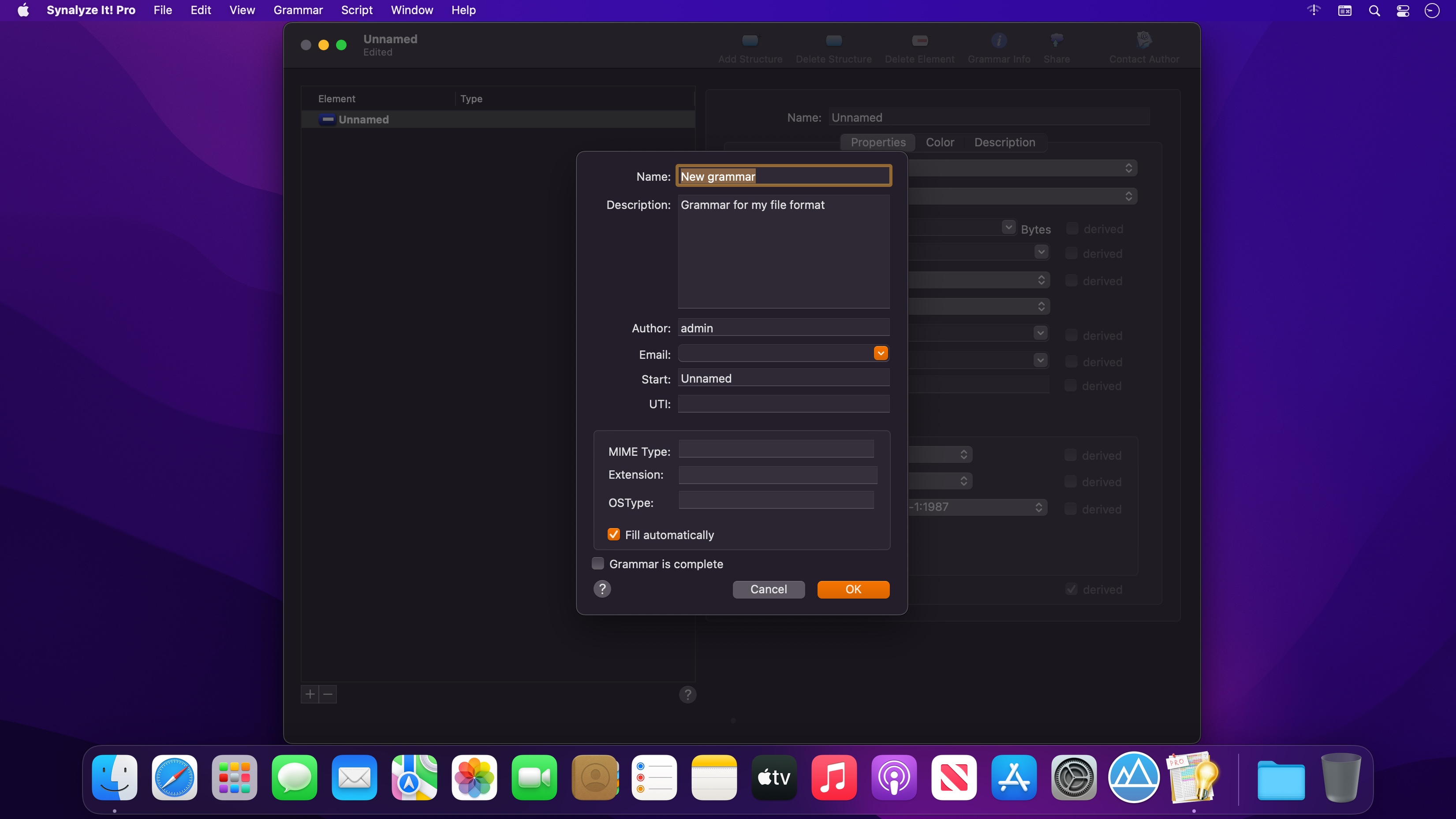The image size is (1456, 819).
Task: Launch Safari from the Dock
Action: [x=175, y=778]
